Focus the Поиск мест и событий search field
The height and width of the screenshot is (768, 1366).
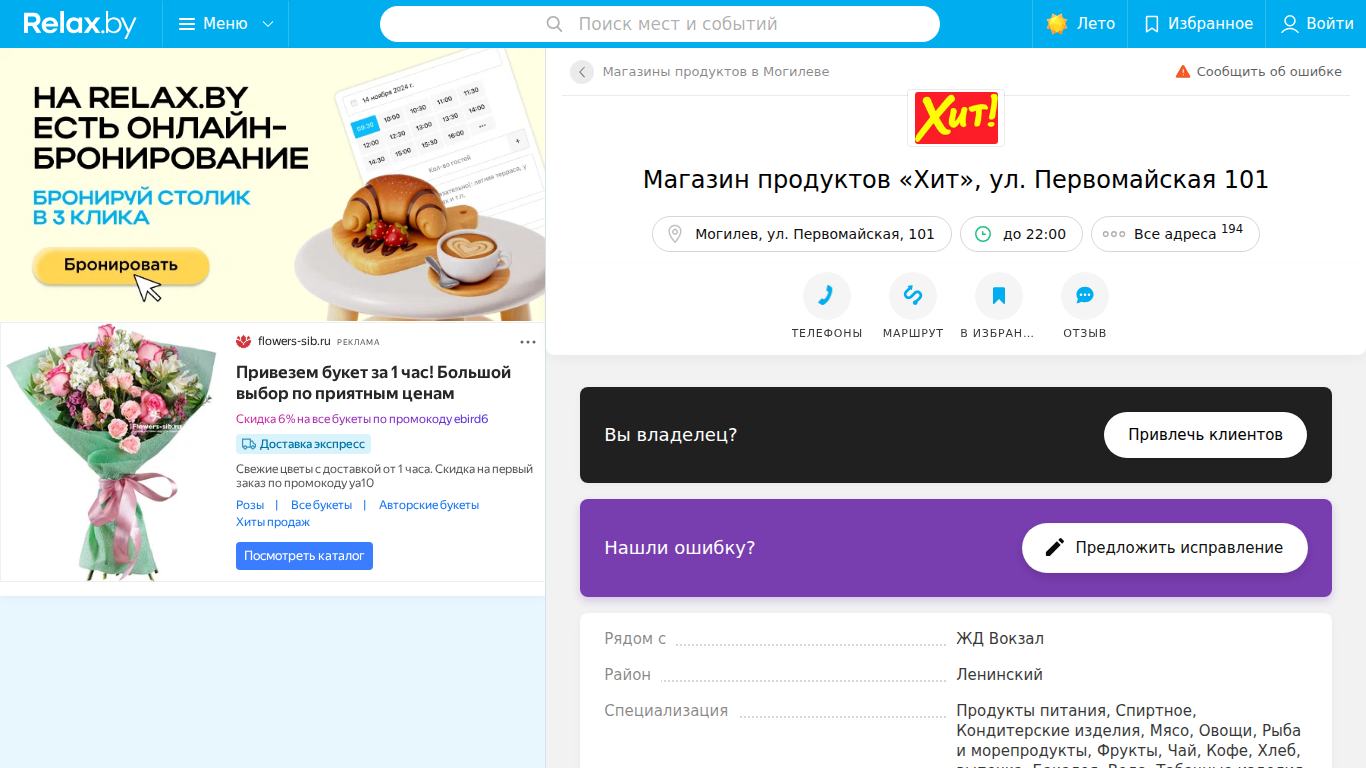tap(660, 24)
